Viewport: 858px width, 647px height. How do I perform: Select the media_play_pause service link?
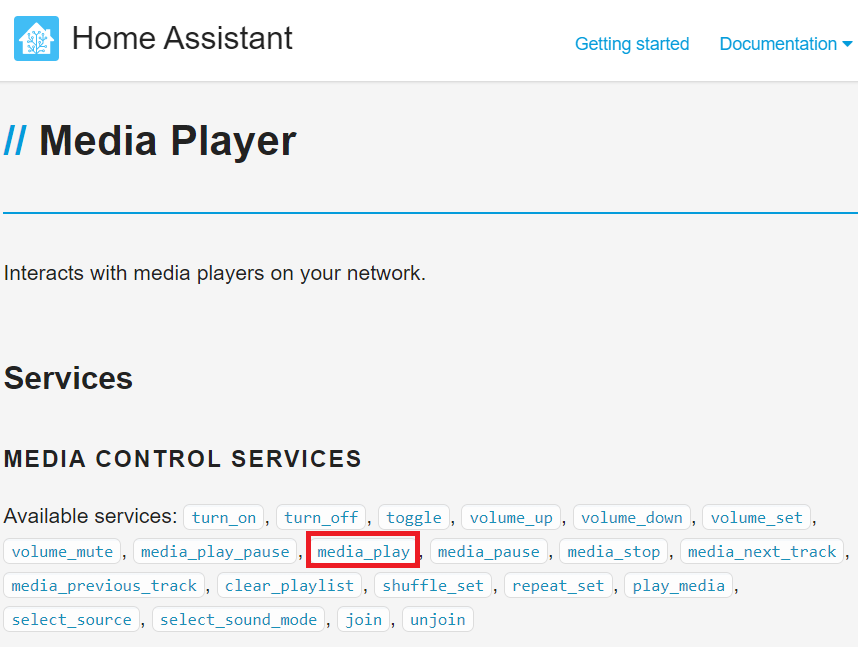(x=215, y=551)
